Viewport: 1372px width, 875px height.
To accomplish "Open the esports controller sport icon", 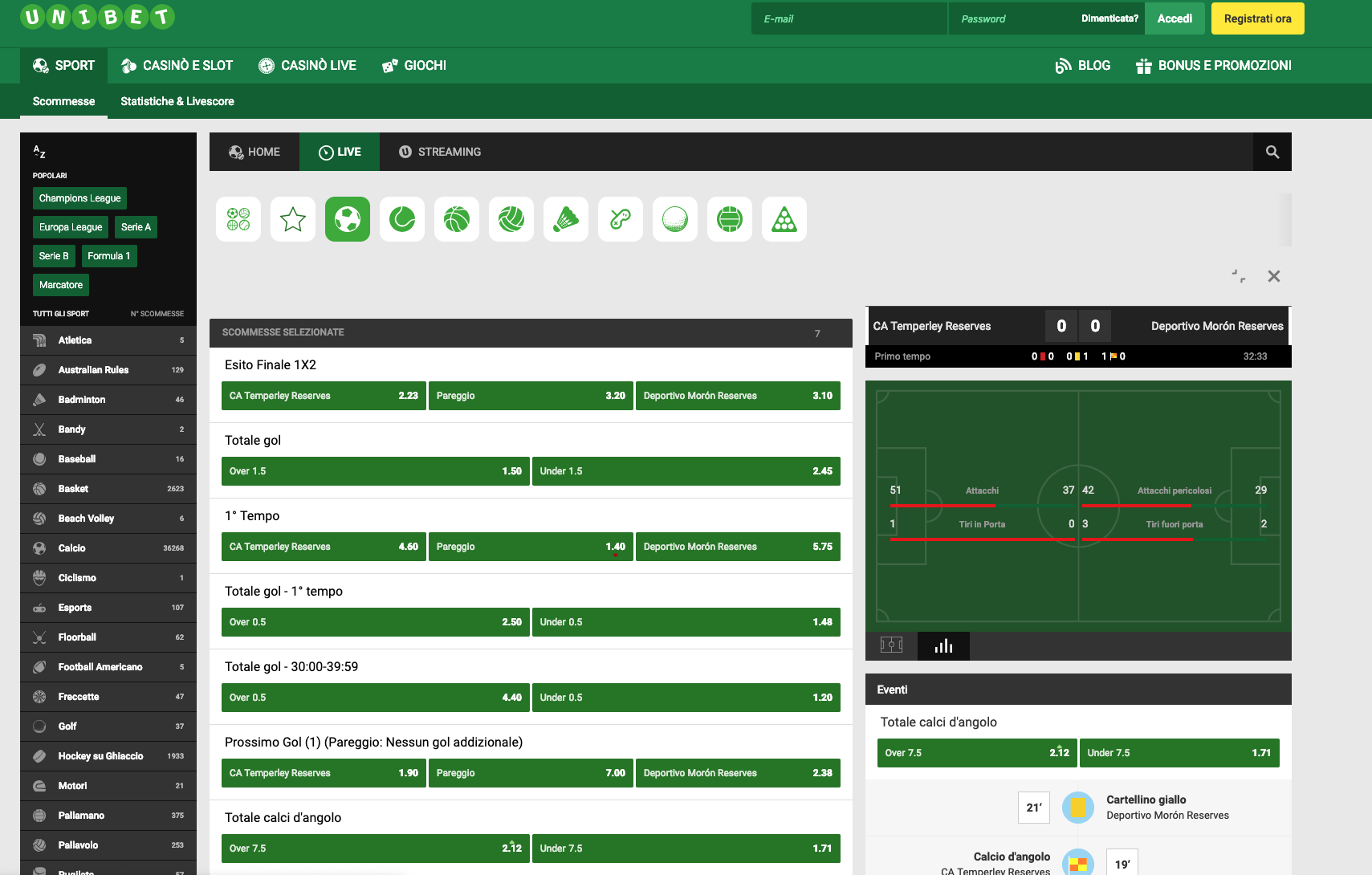I will [x=620, y=218].
